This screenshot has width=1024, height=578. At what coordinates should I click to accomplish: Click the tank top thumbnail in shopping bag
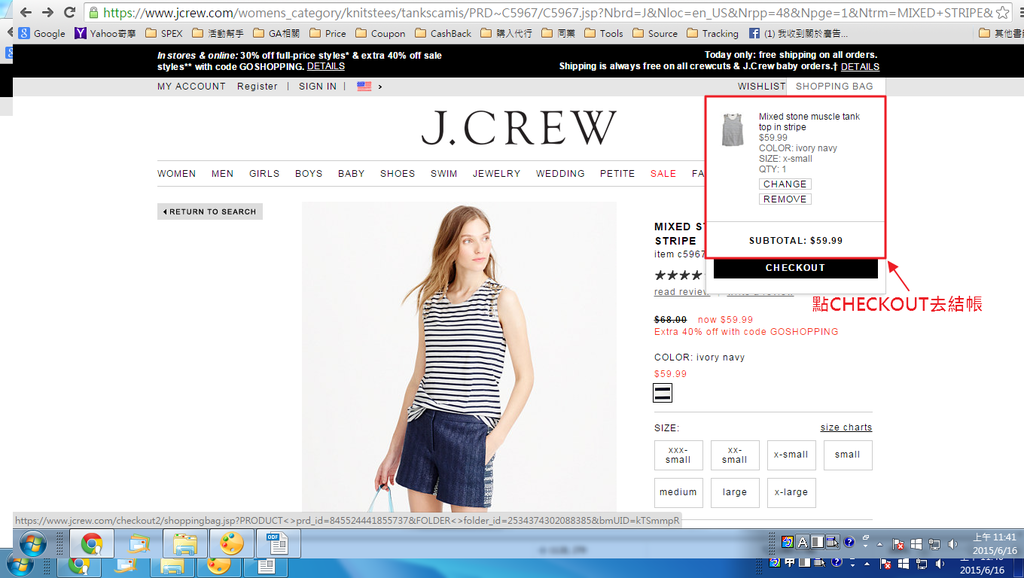[x=733, y=129]
